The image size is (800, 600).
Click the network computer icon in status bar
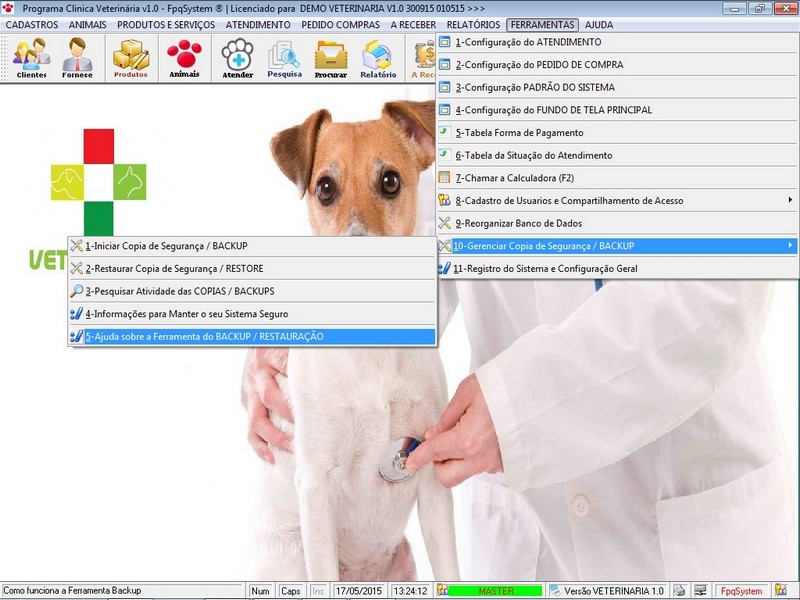701,590
